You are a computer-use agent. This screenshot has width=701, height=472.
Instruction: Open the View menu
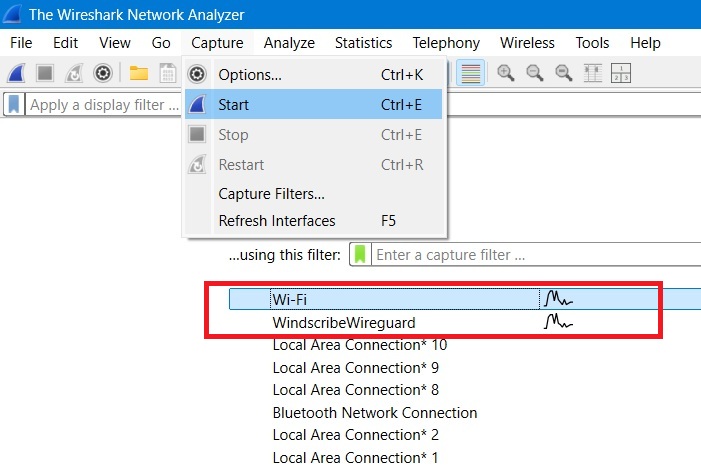(x=115, y=43)
